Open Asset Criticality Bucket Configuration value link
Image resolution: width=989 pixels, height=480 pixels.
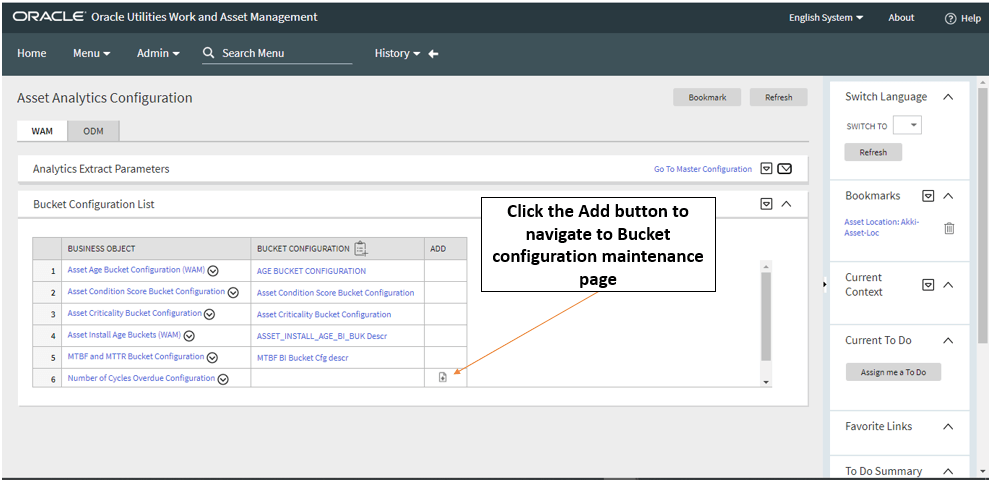click(x=324, y=314)
